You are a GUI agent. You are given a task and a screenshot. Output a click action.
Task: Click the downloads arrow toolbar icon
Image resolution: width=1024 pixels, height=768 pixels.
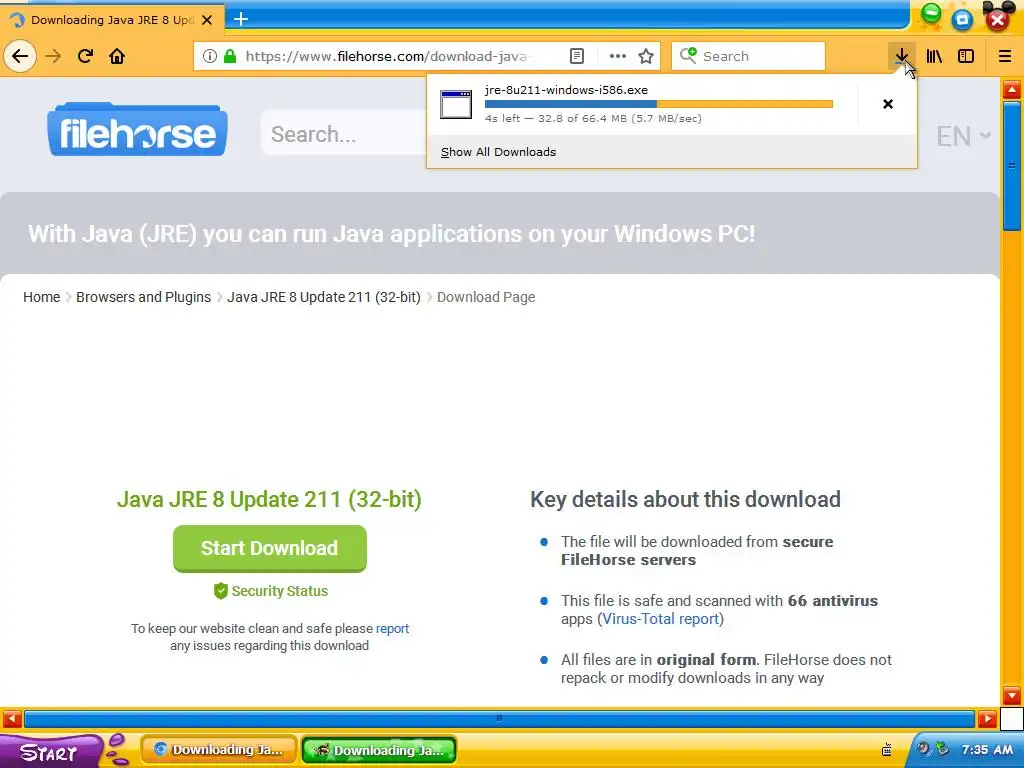(902, 56)
